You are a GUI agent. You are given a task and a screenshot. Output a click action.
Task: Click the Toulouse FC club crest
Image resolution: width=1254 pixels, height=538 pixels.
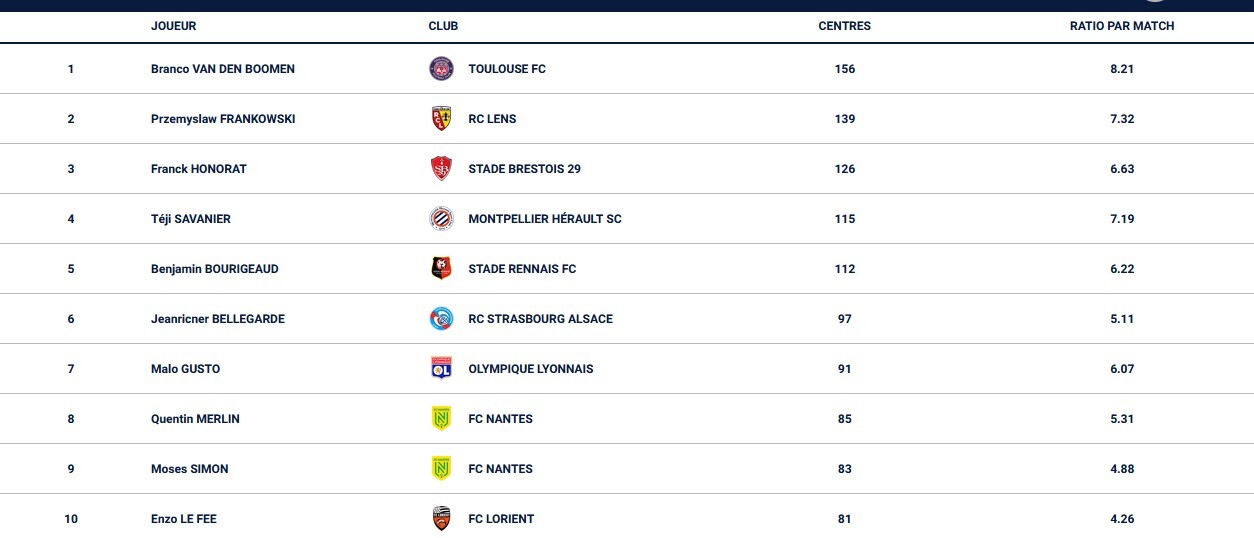[440, 69]
